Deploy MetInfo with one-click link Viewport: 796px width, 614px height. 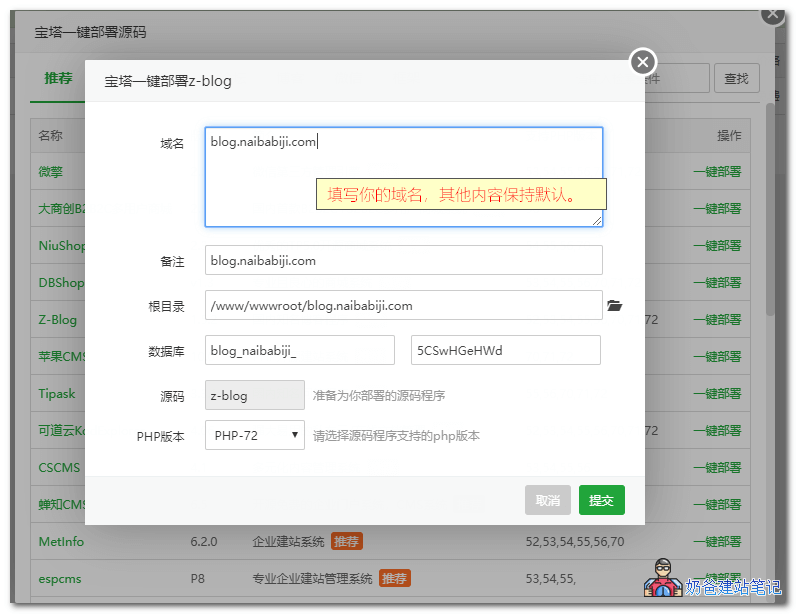pyautogui.click(x=717, y=542)
